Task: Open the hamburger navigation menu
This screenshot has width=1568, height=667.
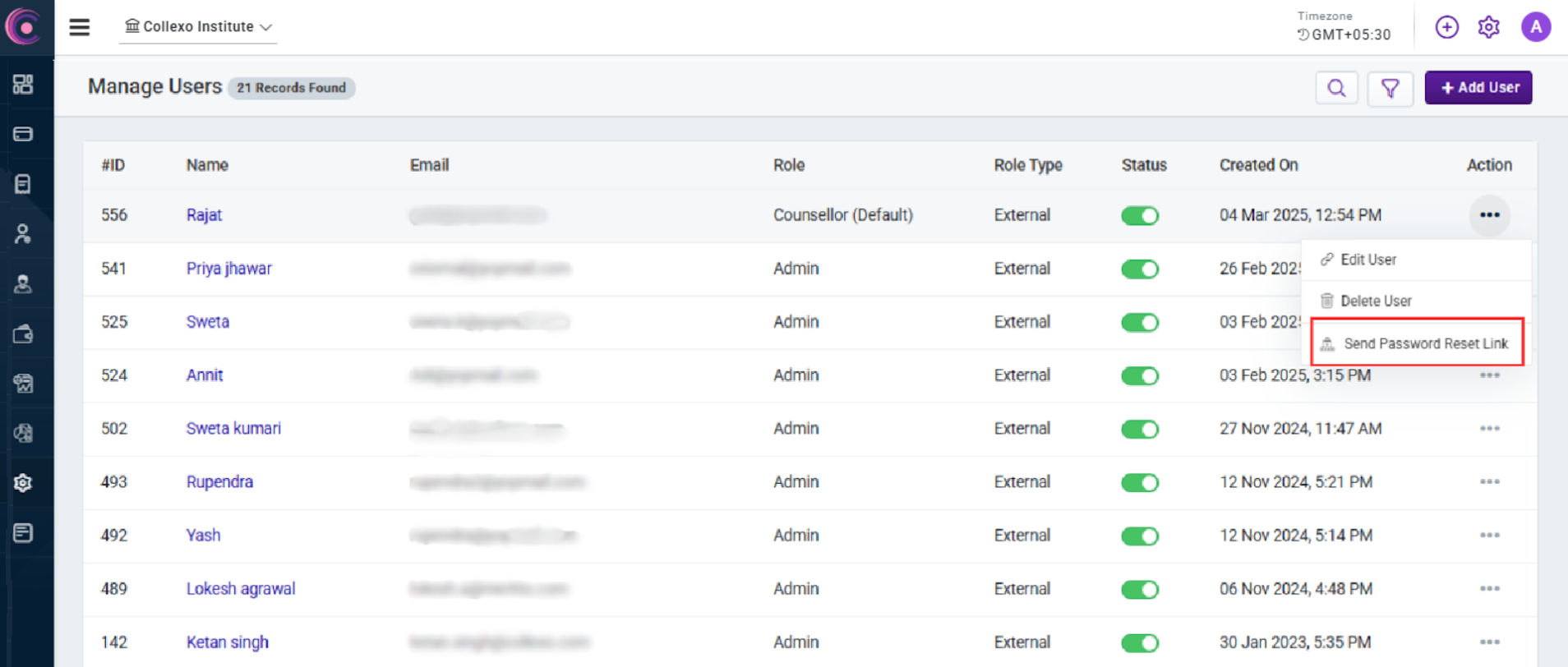Action: pyautogui.click(x=79, y=27)
